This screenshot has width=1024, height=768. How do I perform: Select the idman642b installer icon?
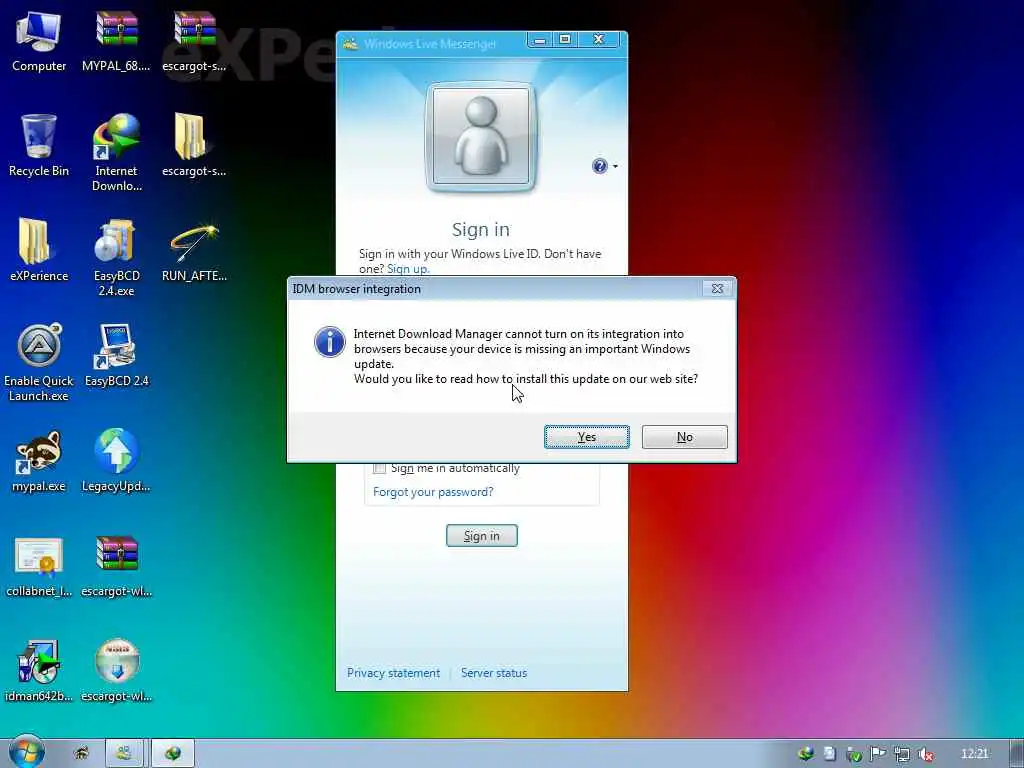click(39, 671)
